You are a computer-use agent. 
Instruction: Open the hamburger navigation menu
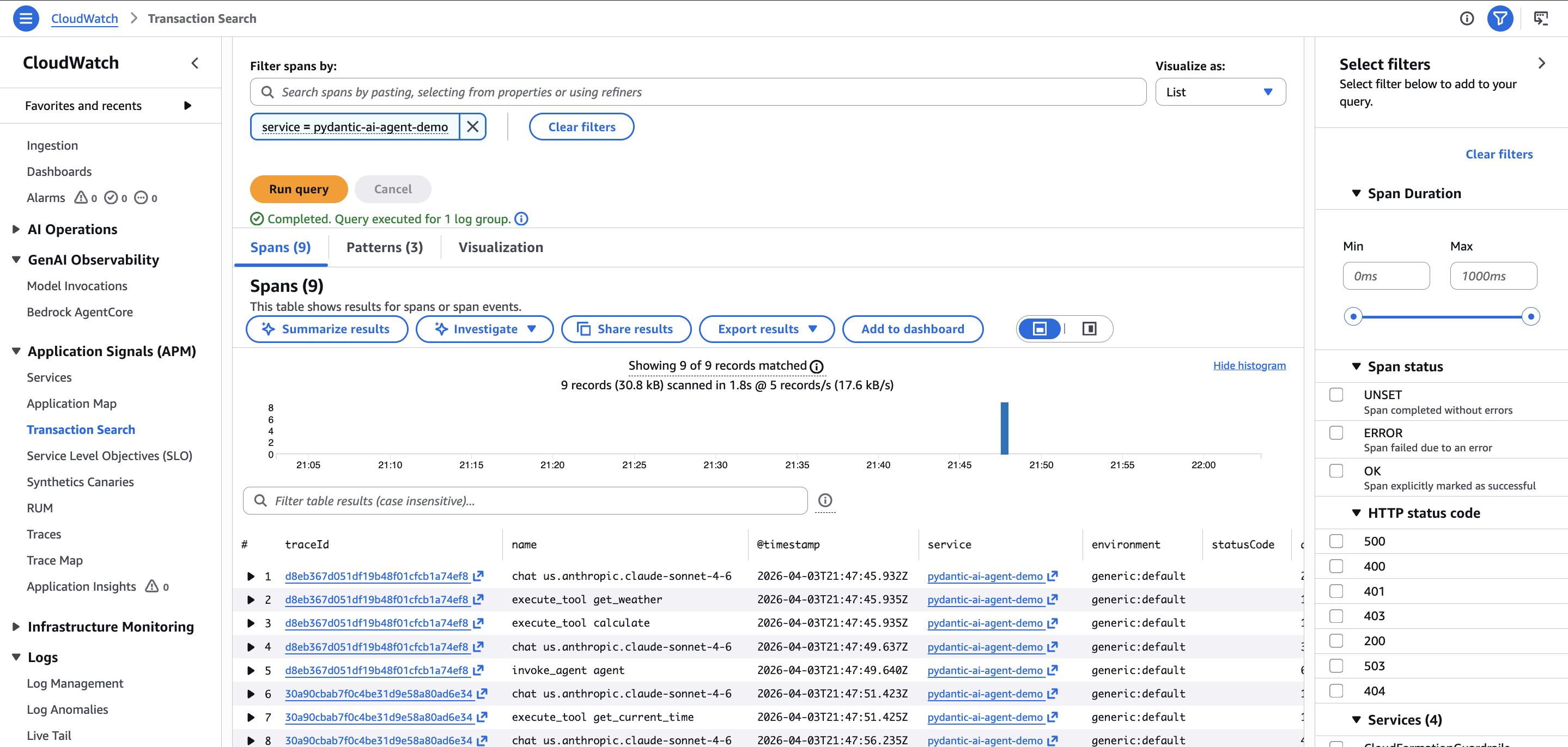[26, 19]
